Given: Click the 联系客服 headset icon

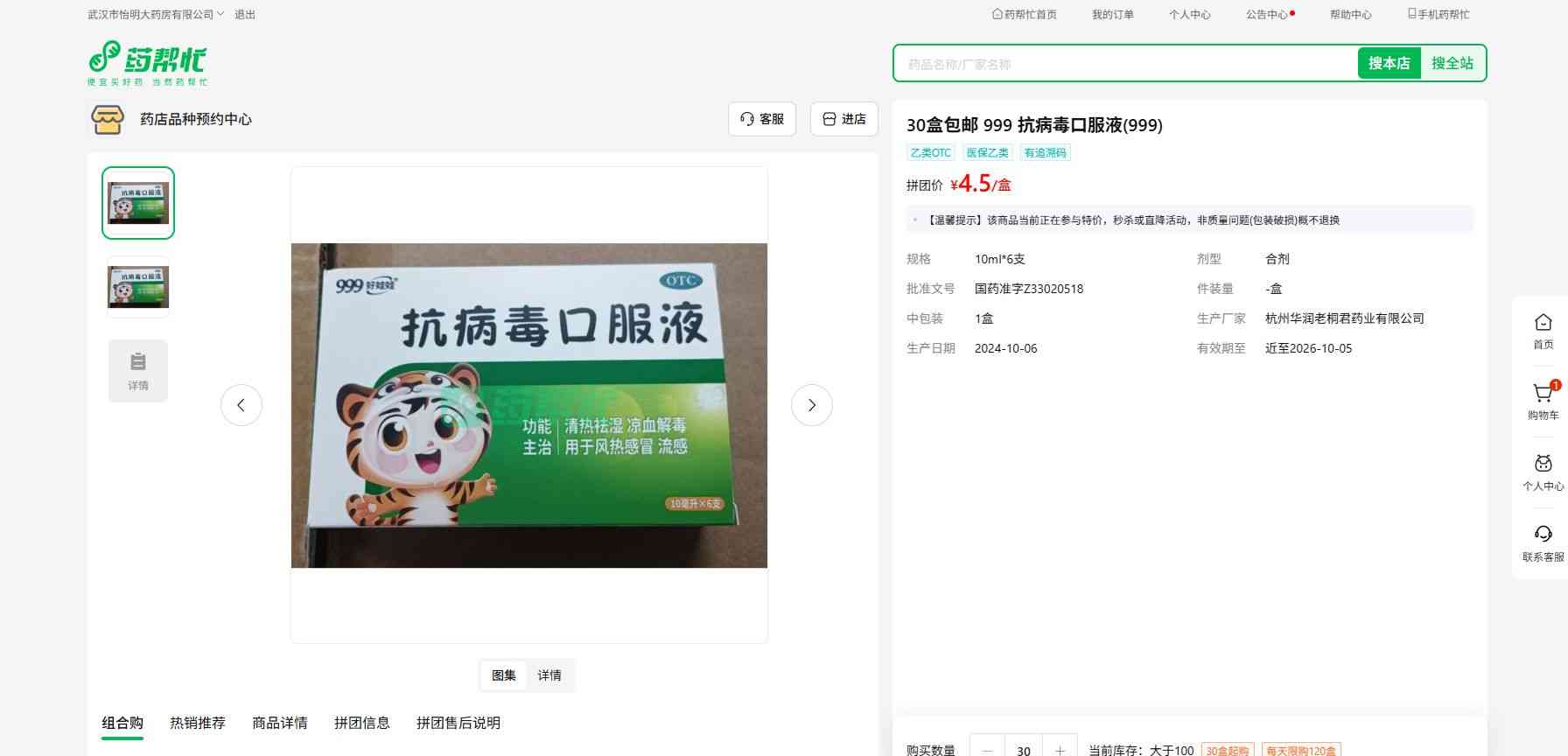Looking at the screenshot, I should [x=1543, y=534].
